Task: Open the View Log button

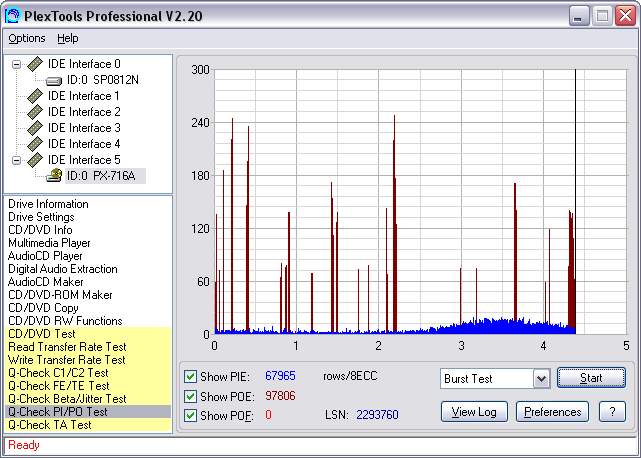Action: [474, 412]
